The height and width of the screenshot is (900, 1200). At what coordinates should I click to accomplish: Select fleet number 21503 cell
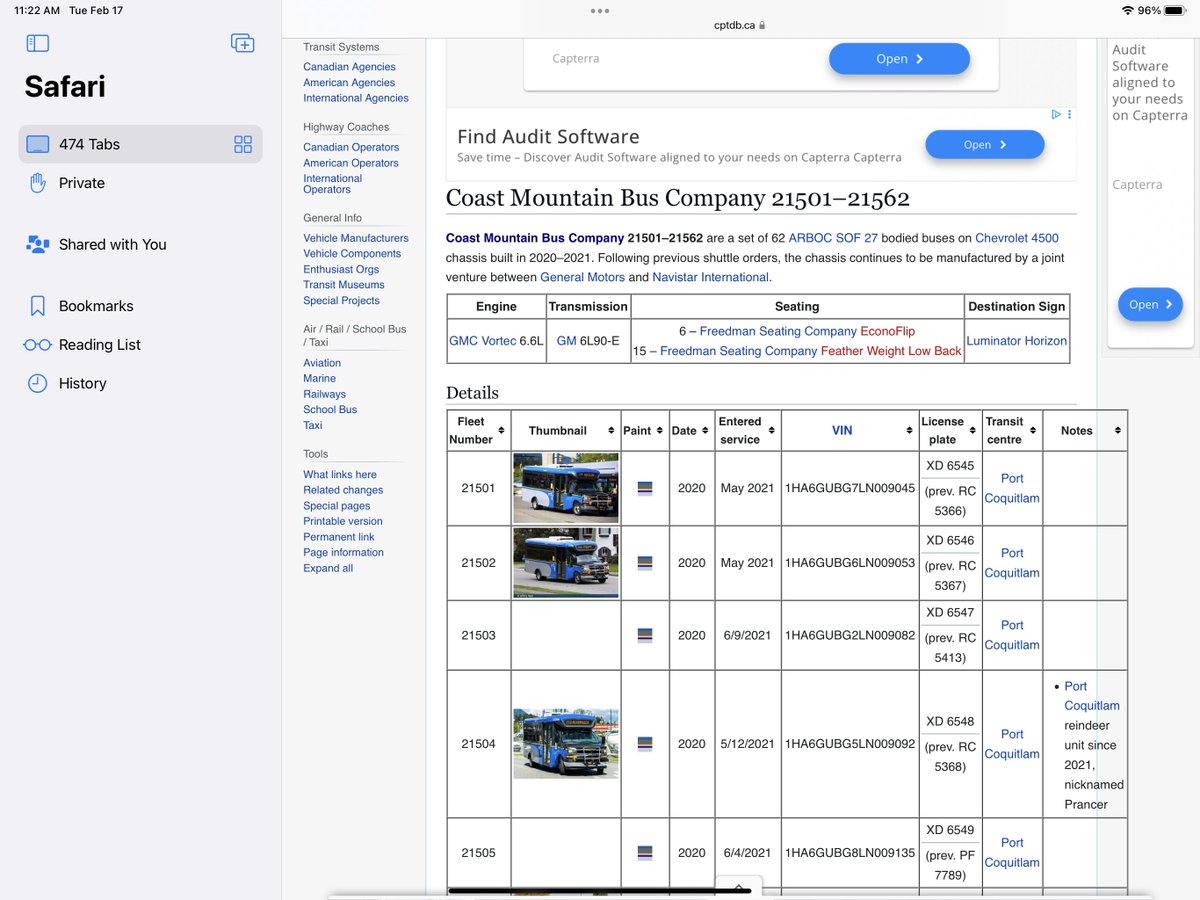click(479, 635)
